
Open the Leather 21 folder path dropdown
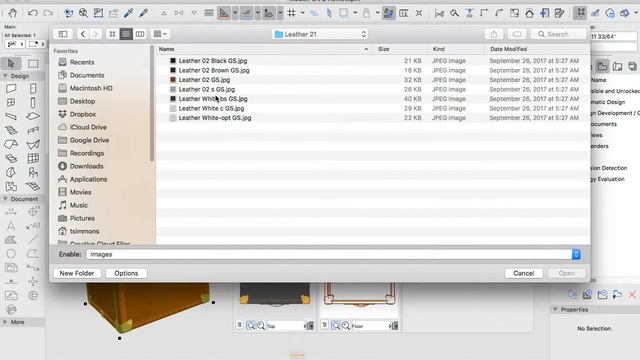point(320,34)
